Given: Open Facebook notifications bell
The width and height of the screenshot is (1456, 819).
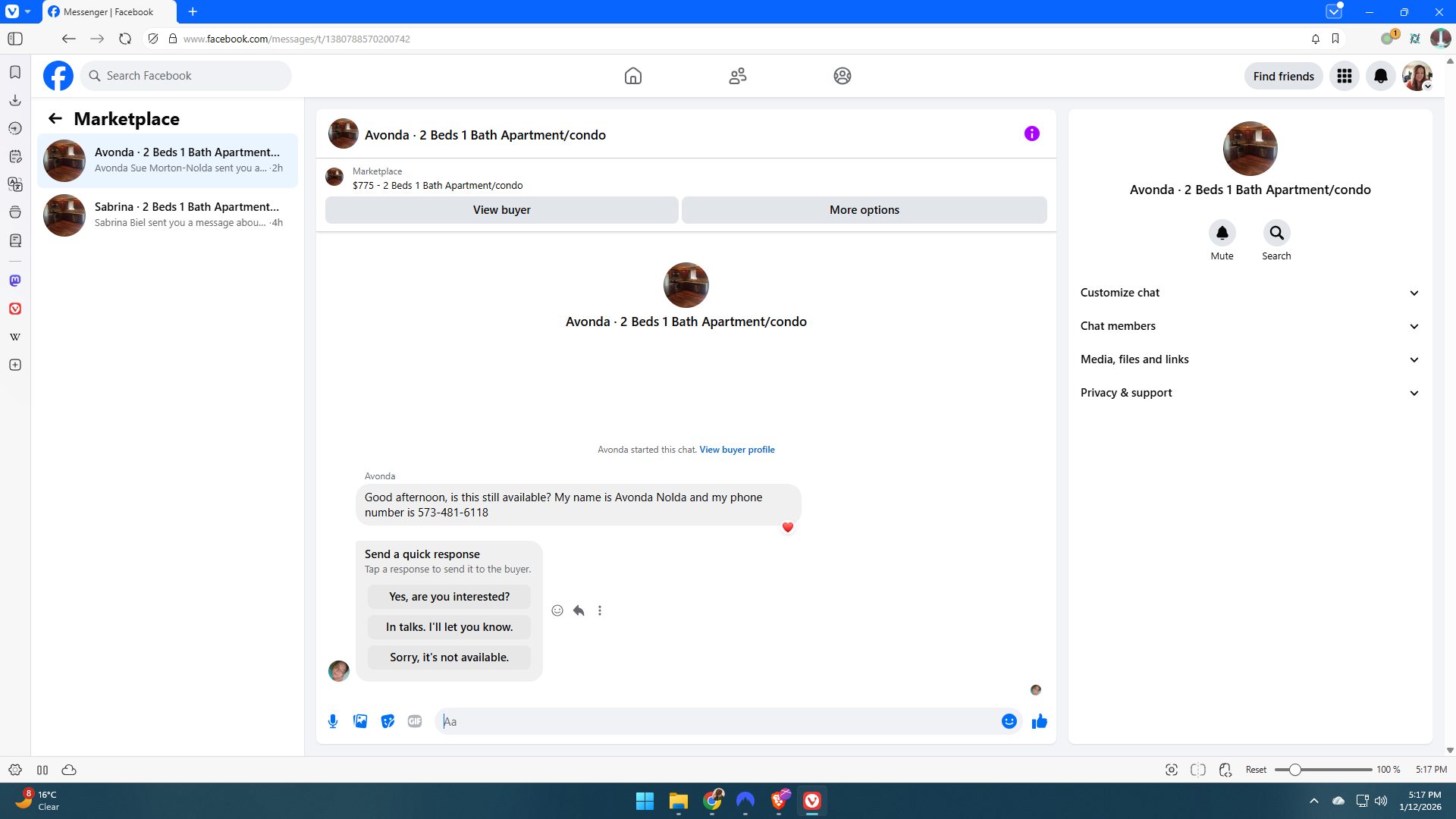Looking at the screenshot, I should pyautogui.click(x=1380, y=76).
